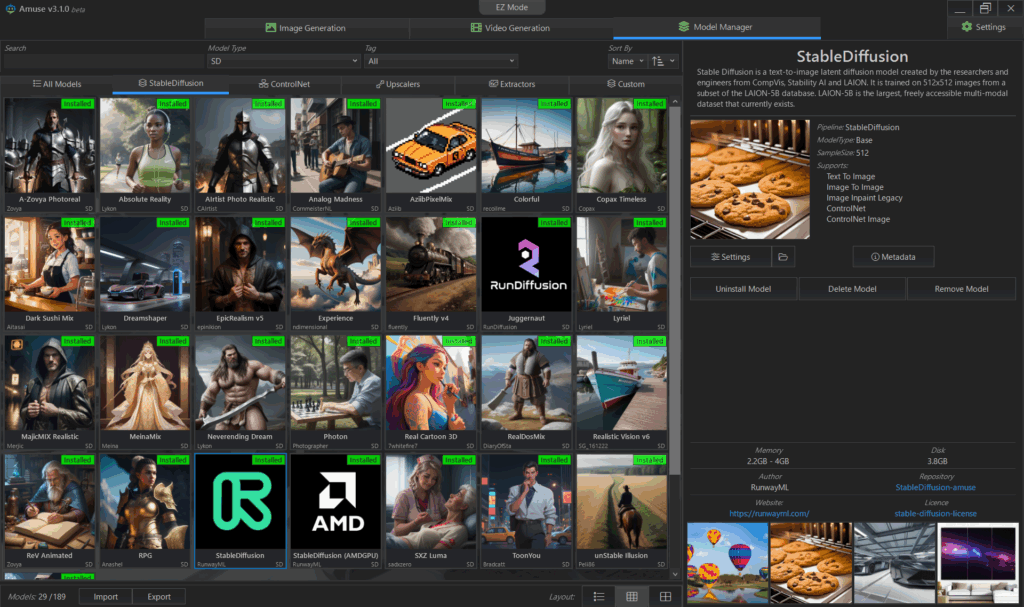Select the Dark Sushi Mix model
This screenshot has height=607, width=1024.
coord(50,274)
